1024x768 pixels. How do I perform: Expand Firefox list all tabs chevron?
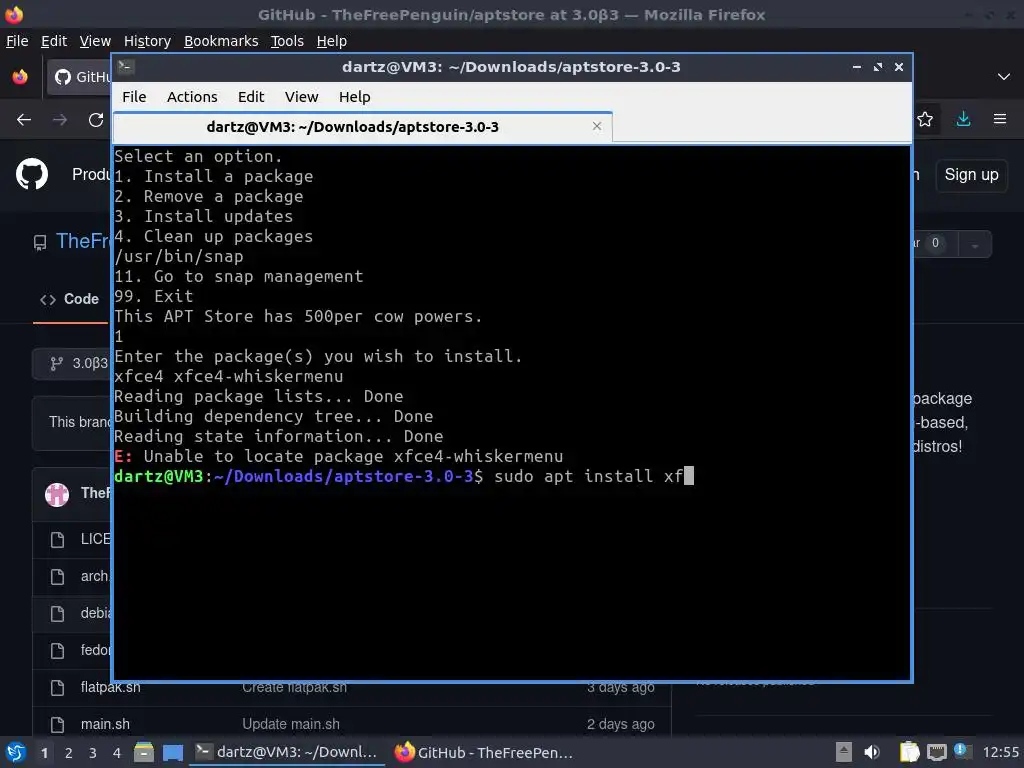tap(1004, 77)
